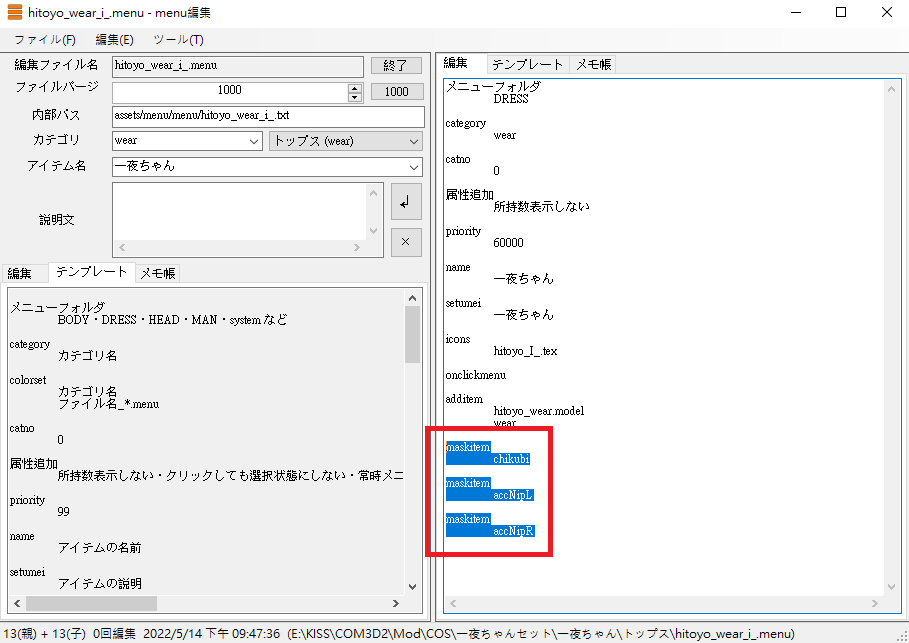The height and width of the screenshot is (643, 909).
Task: Click the 内部パス input field
Action: pyautogui.click(x=268, y=116)
